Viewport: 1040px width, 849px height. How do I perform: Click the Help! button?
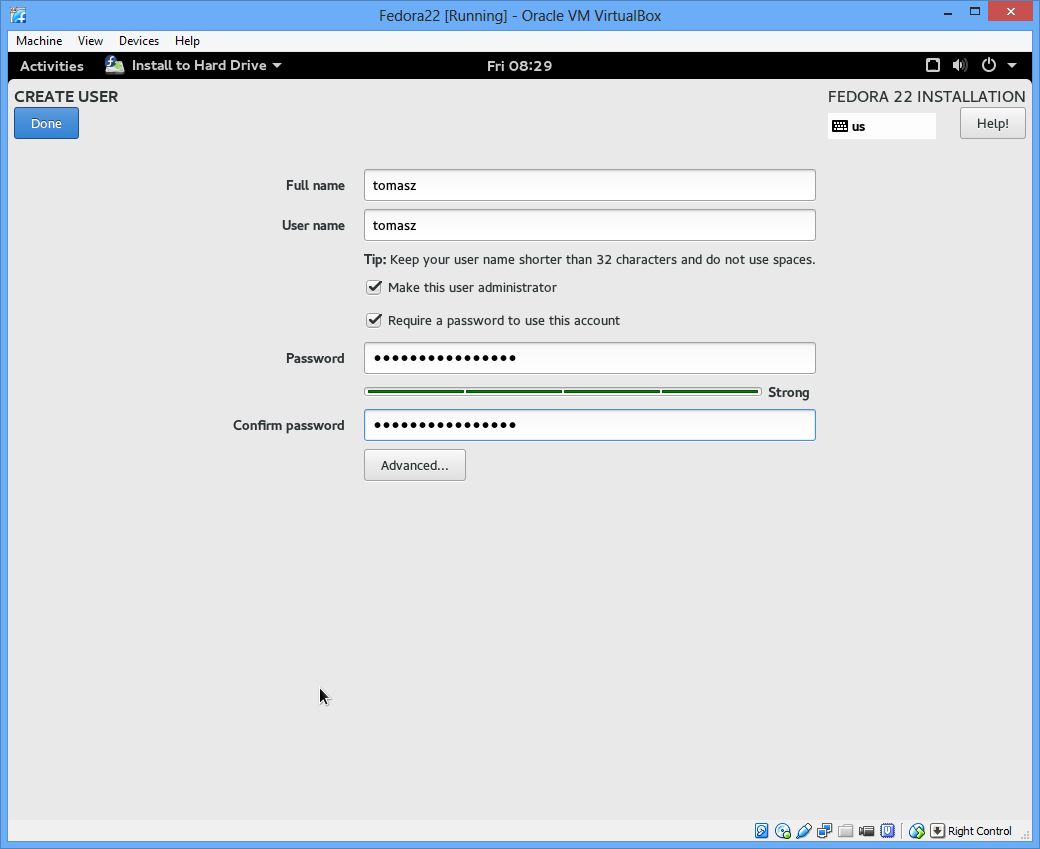click(992, 123)
